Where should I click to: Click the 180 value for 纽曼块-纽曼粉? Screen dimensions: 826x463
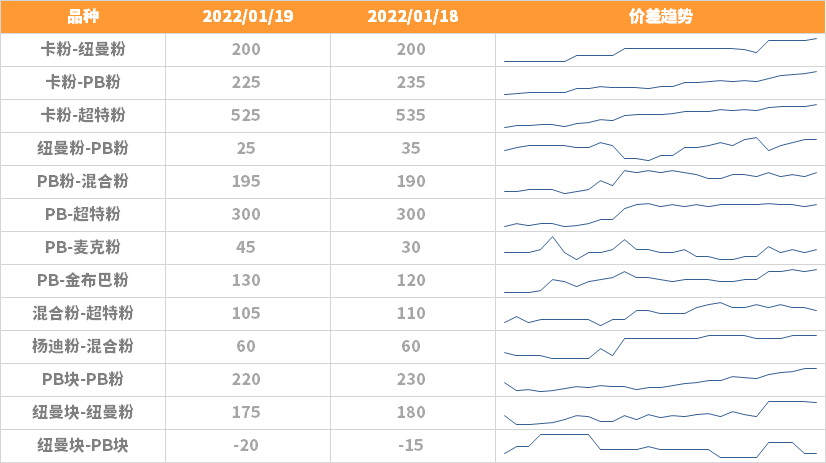(411, 412)
